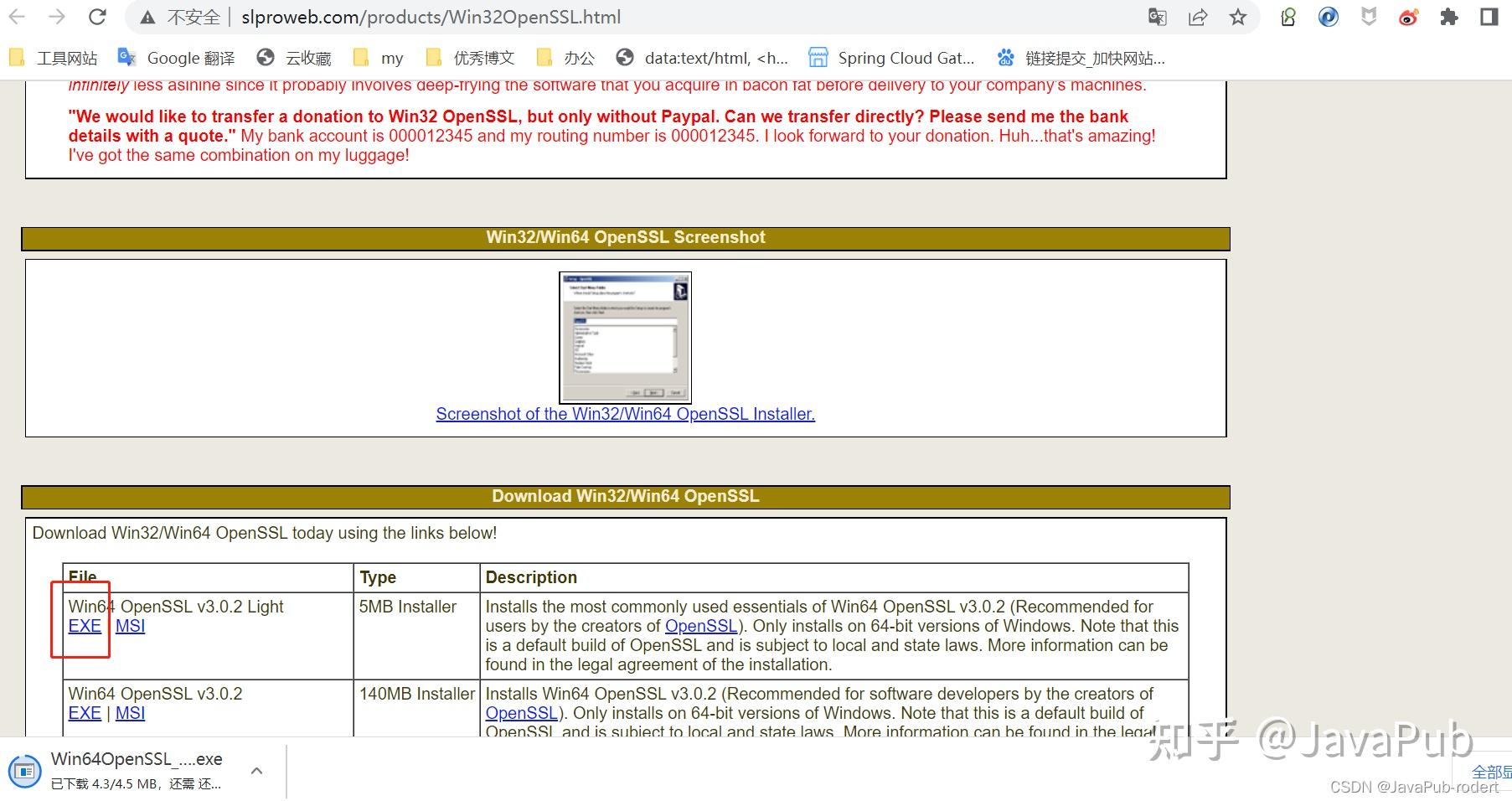Open the "办公" bookmarks folder
The height and width of the screenshot is (801, 1512).
point(576,57)
